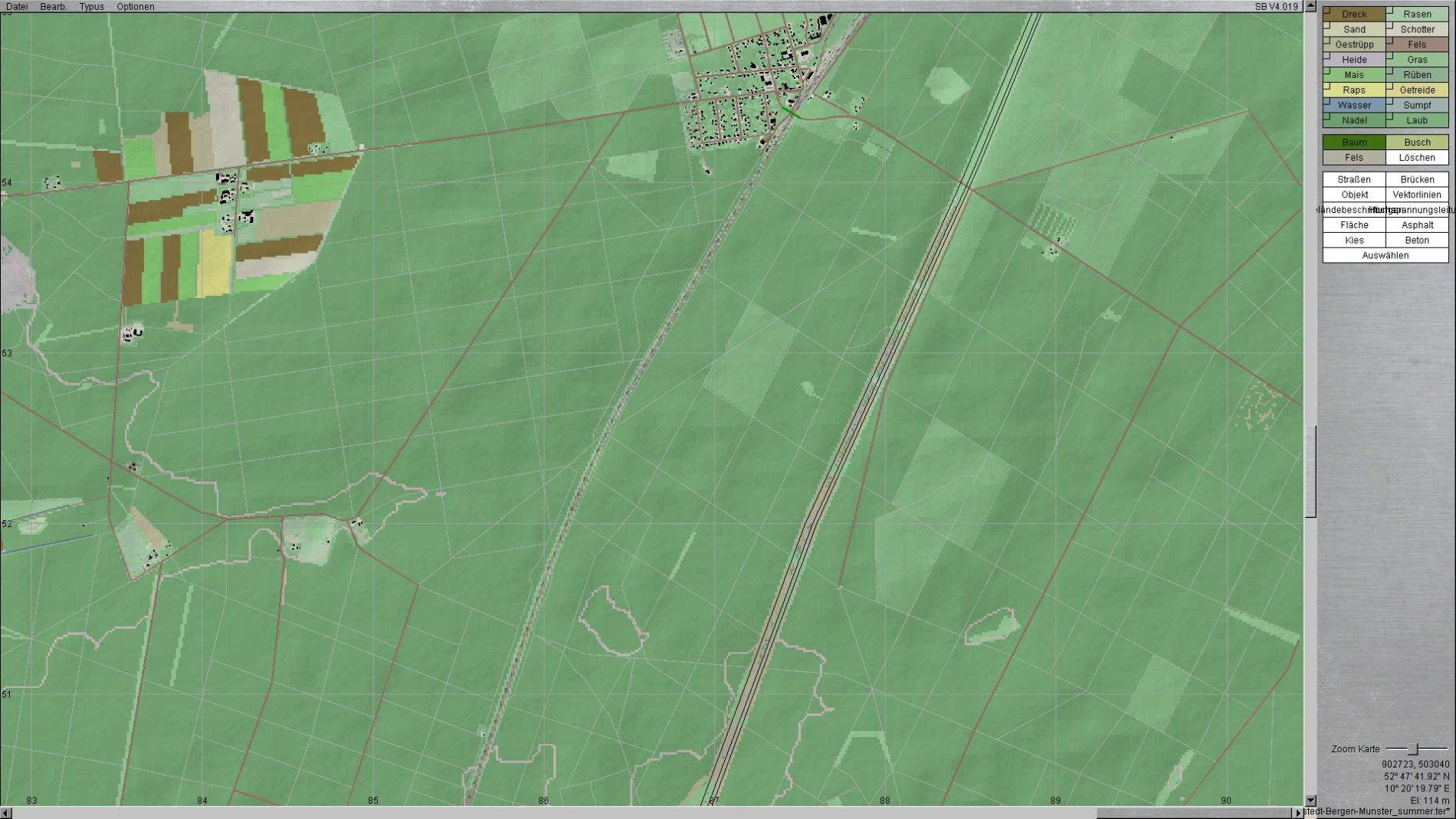Activate the Brücken bridge tool
1456x819 pixels.
coord(1417,179)
